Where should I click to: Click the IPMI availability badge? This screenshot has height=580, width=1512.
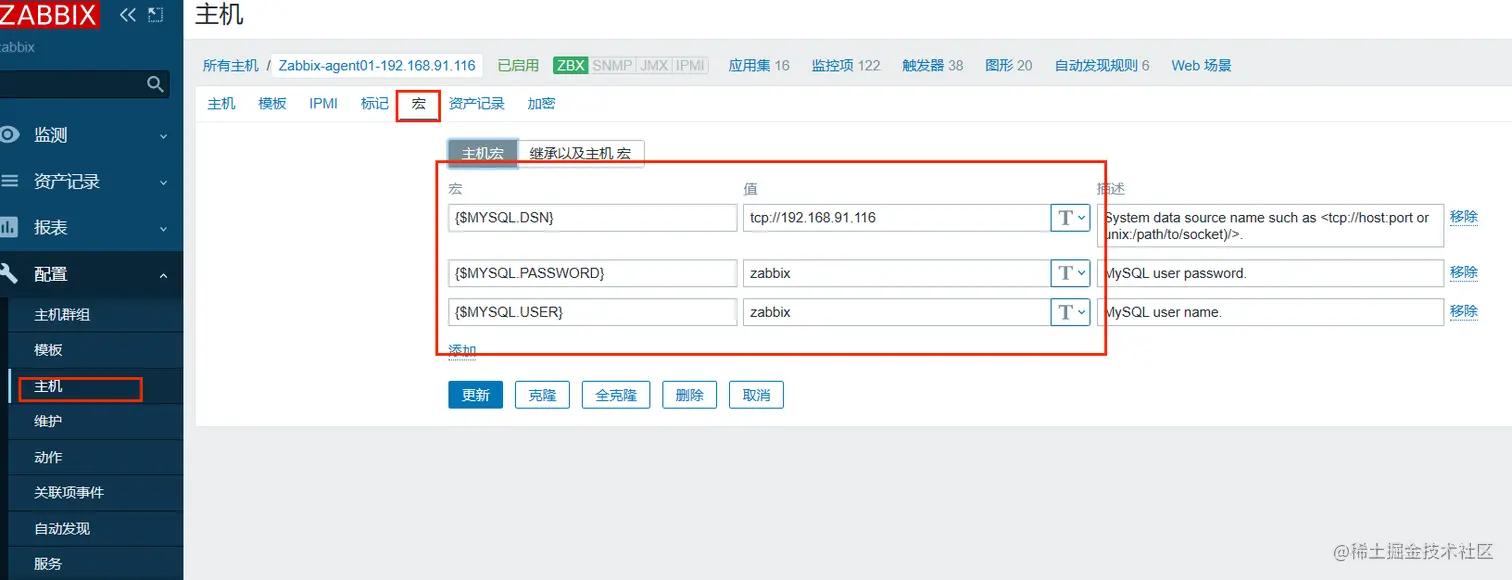(690, 65)
